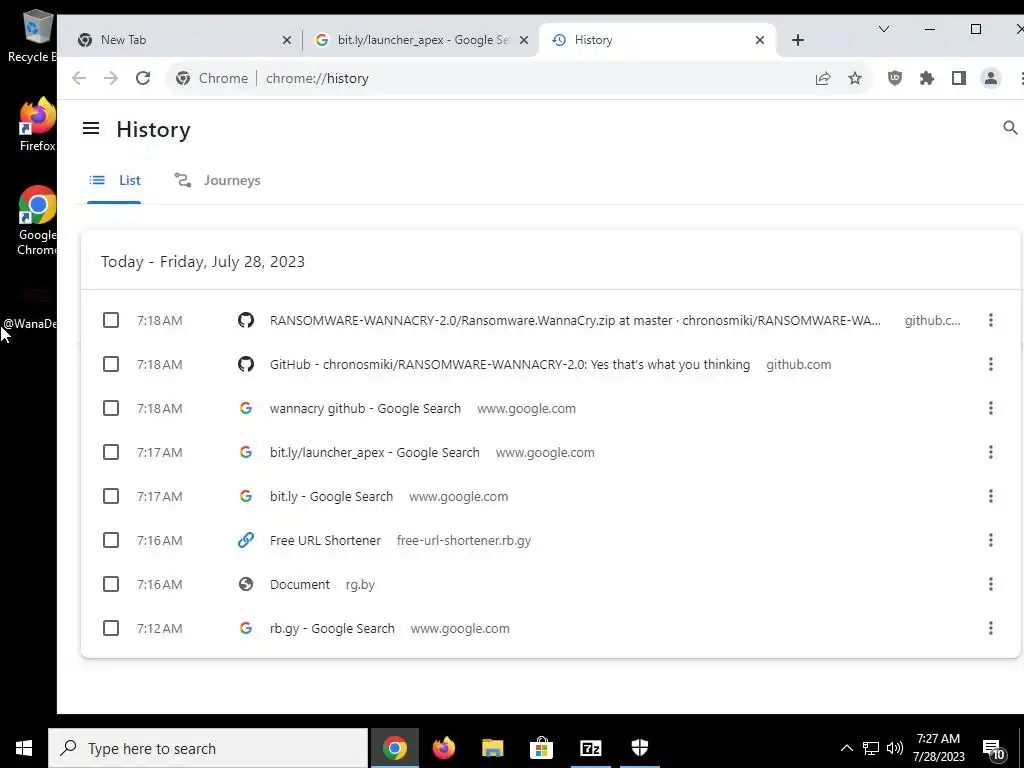Open the uBlock Origin shield extension icon
This screenshot has height=768, width=1024.
pos(895,78)
